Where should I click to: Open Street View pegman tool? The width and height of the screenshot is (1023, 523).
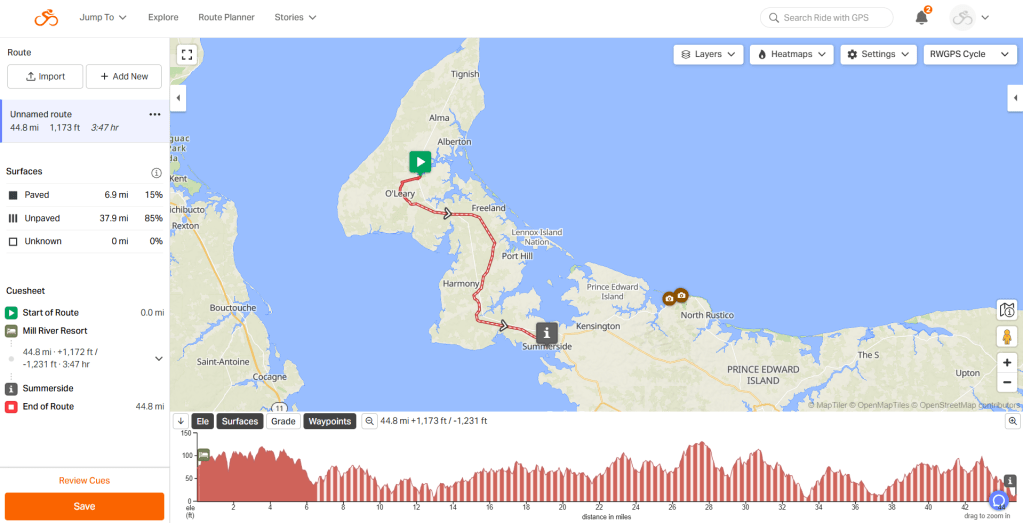pyautogui.click(x=1007, y=336)
